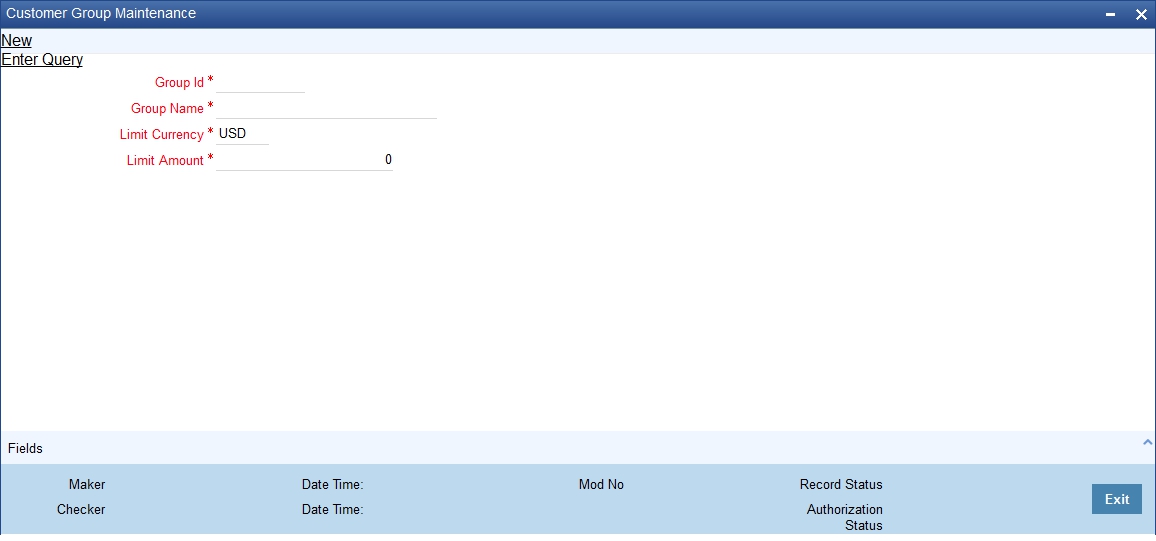This screenshot has width=1156, height=541.
Task: Focus the Group Id input field
Action: pyautogui.click(x=260, y=82)
